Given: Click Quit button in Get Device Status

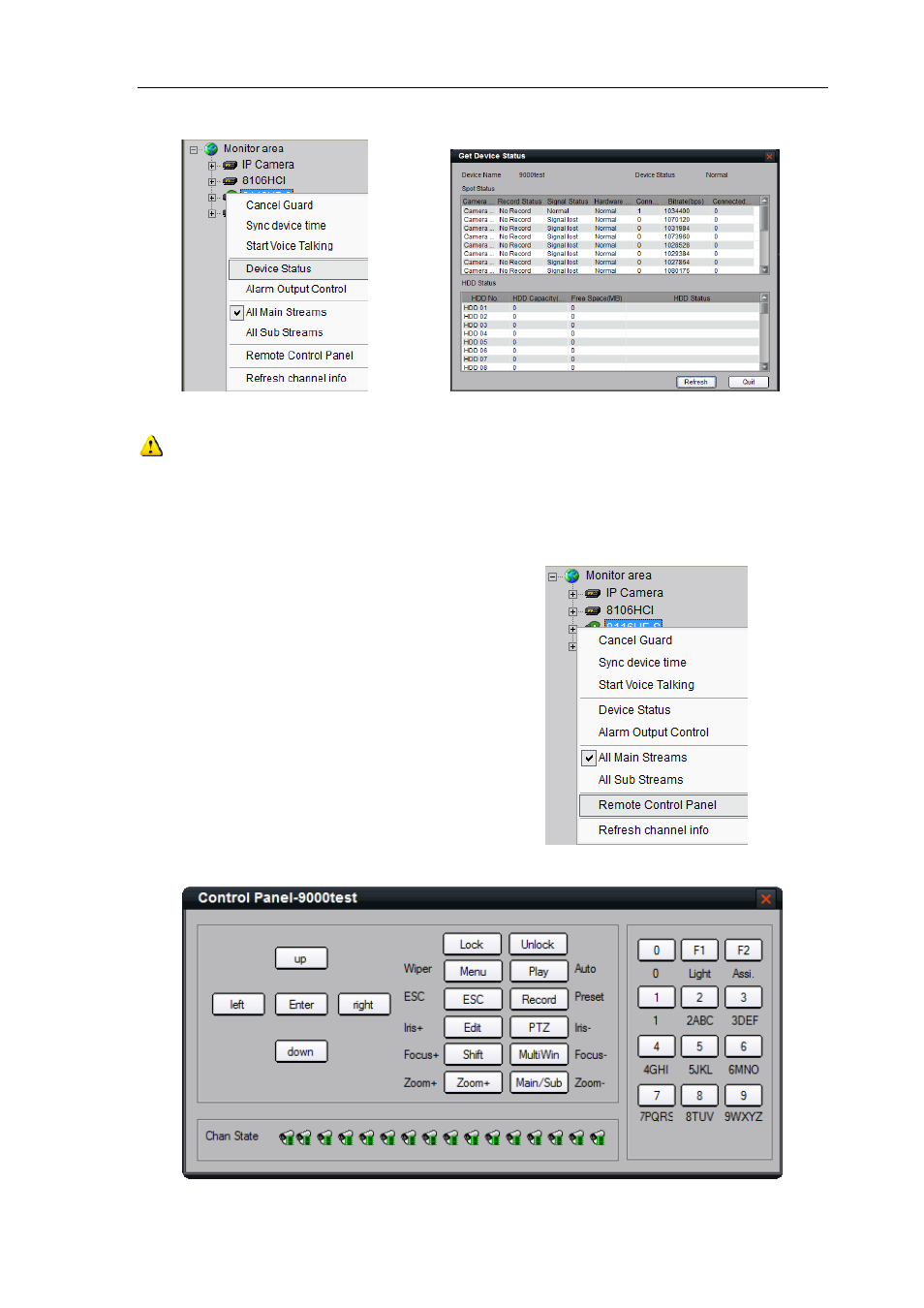Looking at the screenshot, I should click(x=749, y=382).
